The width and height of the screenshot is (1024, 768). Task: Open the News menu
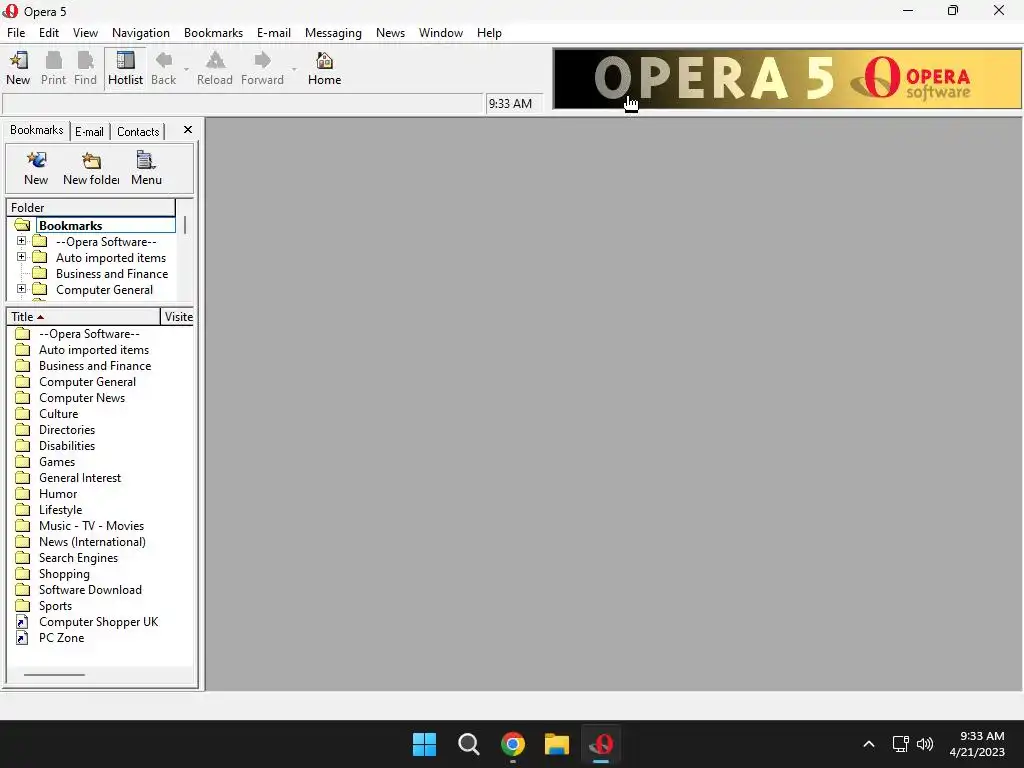click(390, 33)
